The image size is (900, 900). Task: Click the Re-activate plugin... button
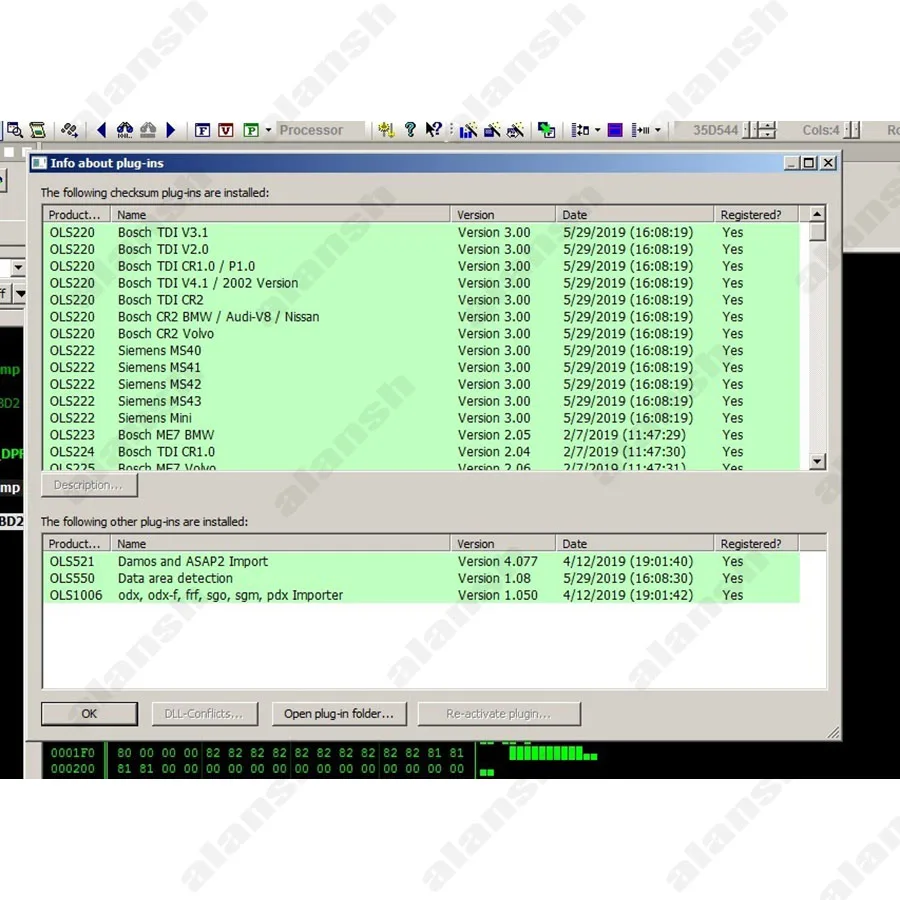499,713
